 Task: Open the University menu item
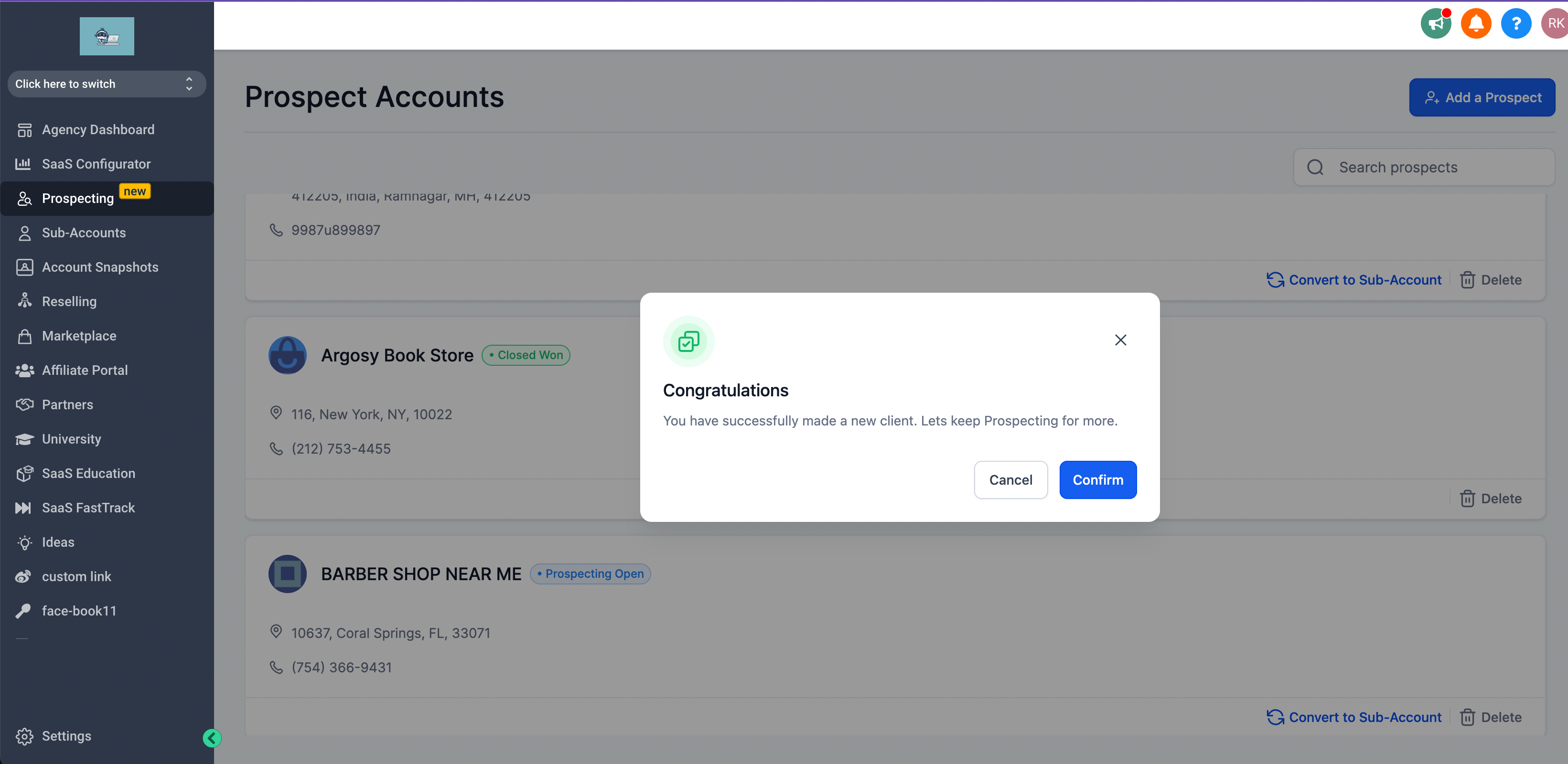pos(71,438)
